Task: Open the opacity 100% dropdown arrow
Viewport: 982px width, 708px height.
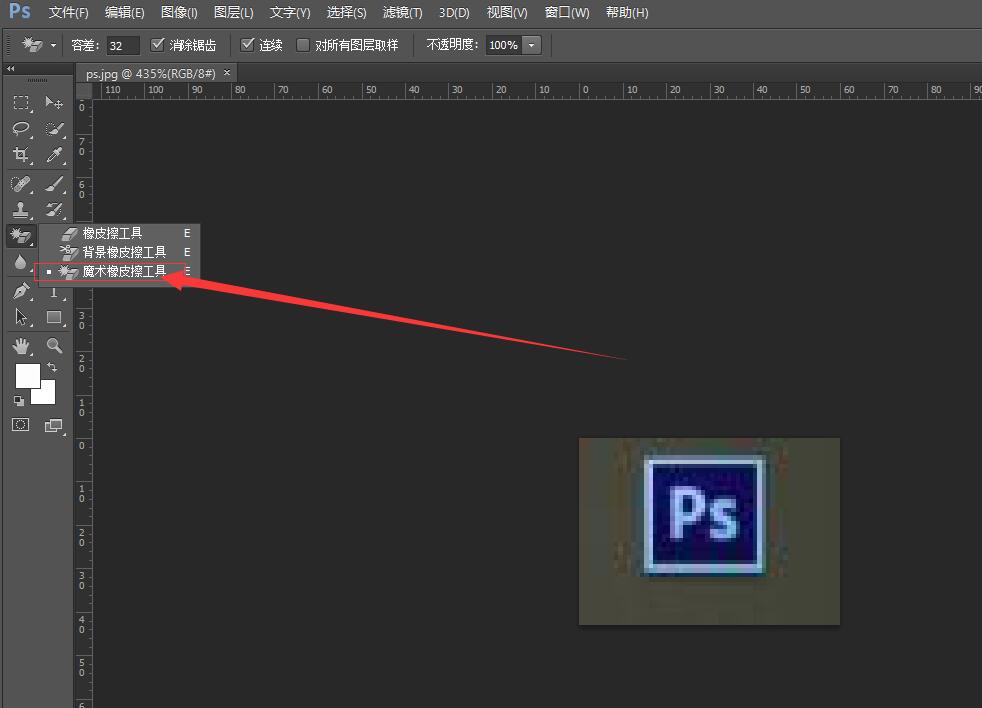Action: point(531,45)
